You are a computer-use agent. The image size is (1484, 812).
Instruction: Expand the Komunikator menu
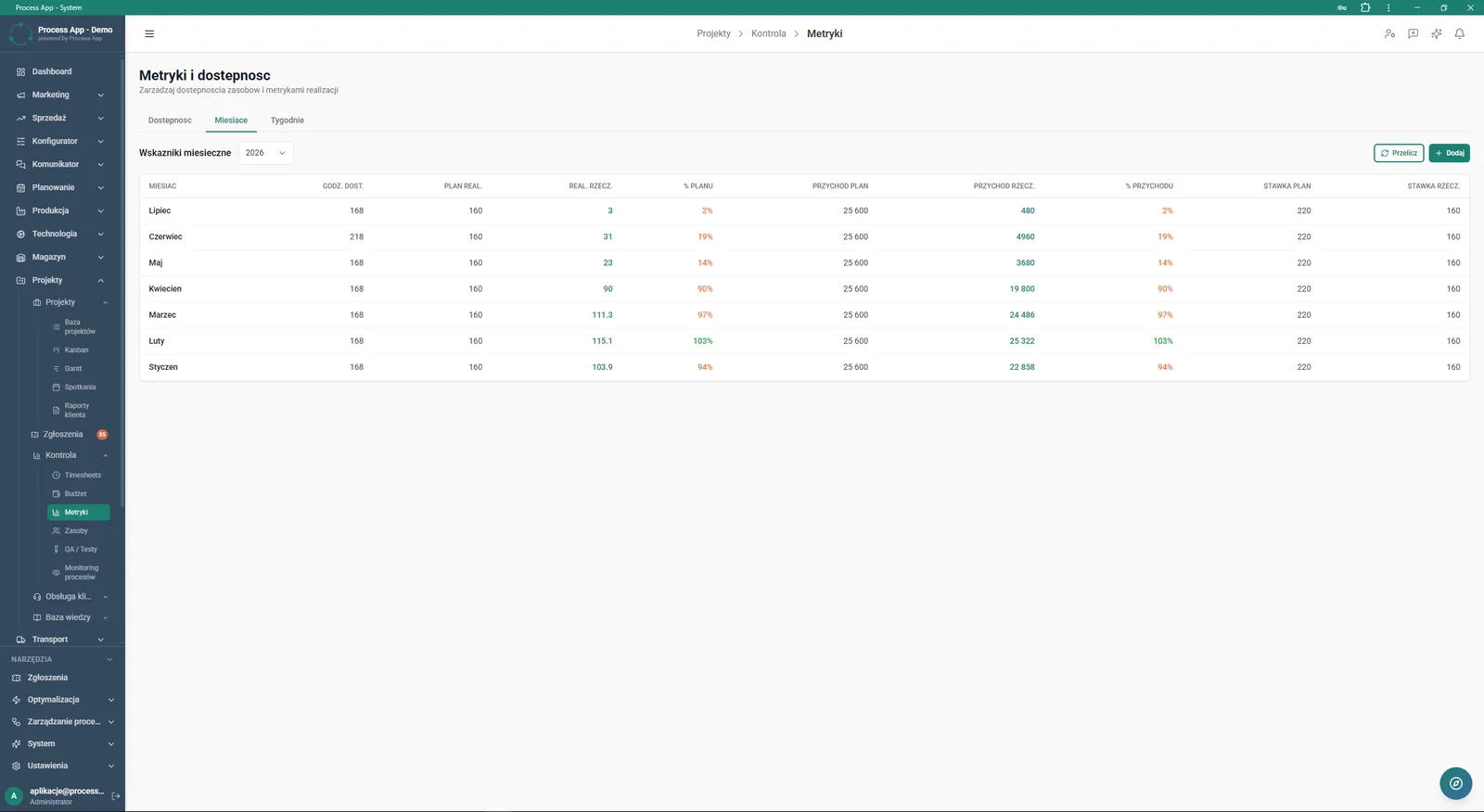click(61, 164)
